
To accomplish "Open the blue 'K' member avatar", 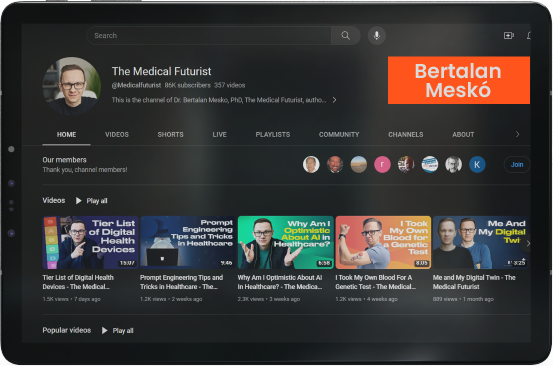I will (477, 164).
